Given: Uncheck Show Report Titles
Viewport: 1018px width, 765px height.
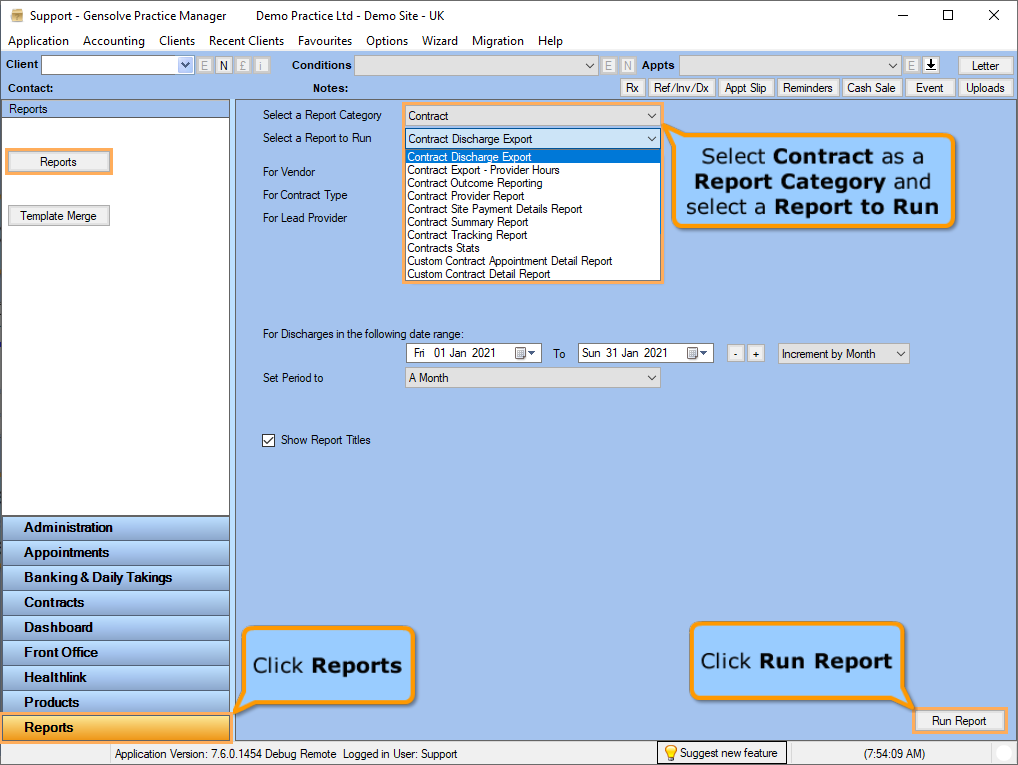Looking at the screenshot, I should [x=268, y=439].
